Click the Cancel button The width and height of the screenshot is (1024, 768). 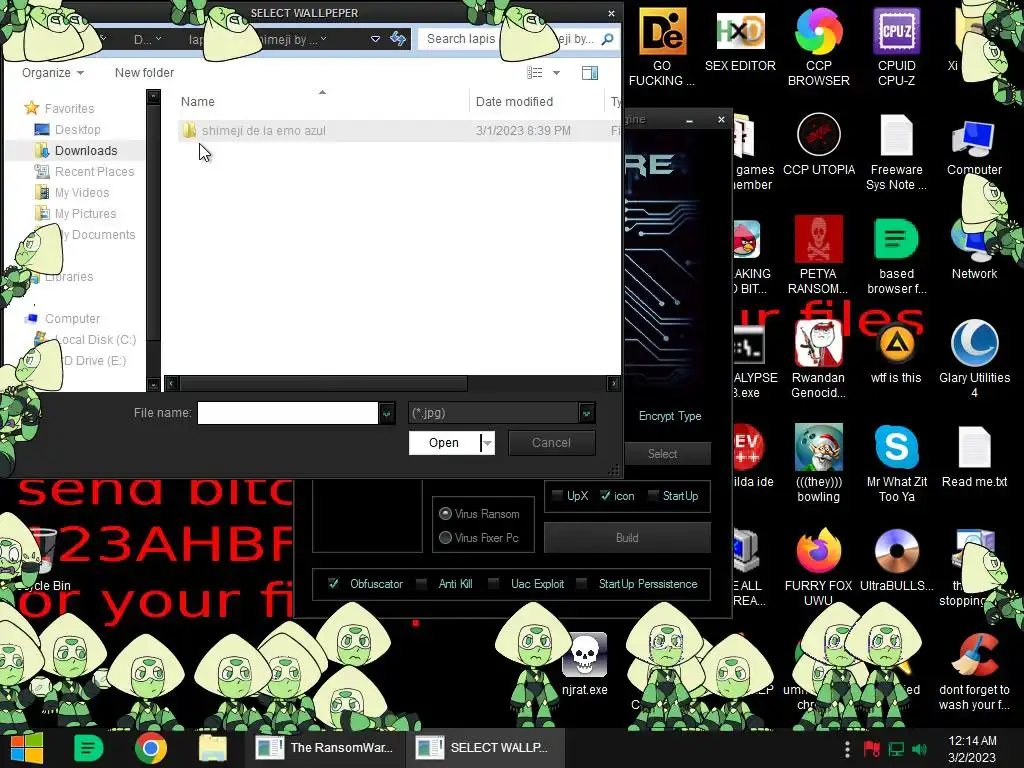pyautogui.click(x=551, y=443)
